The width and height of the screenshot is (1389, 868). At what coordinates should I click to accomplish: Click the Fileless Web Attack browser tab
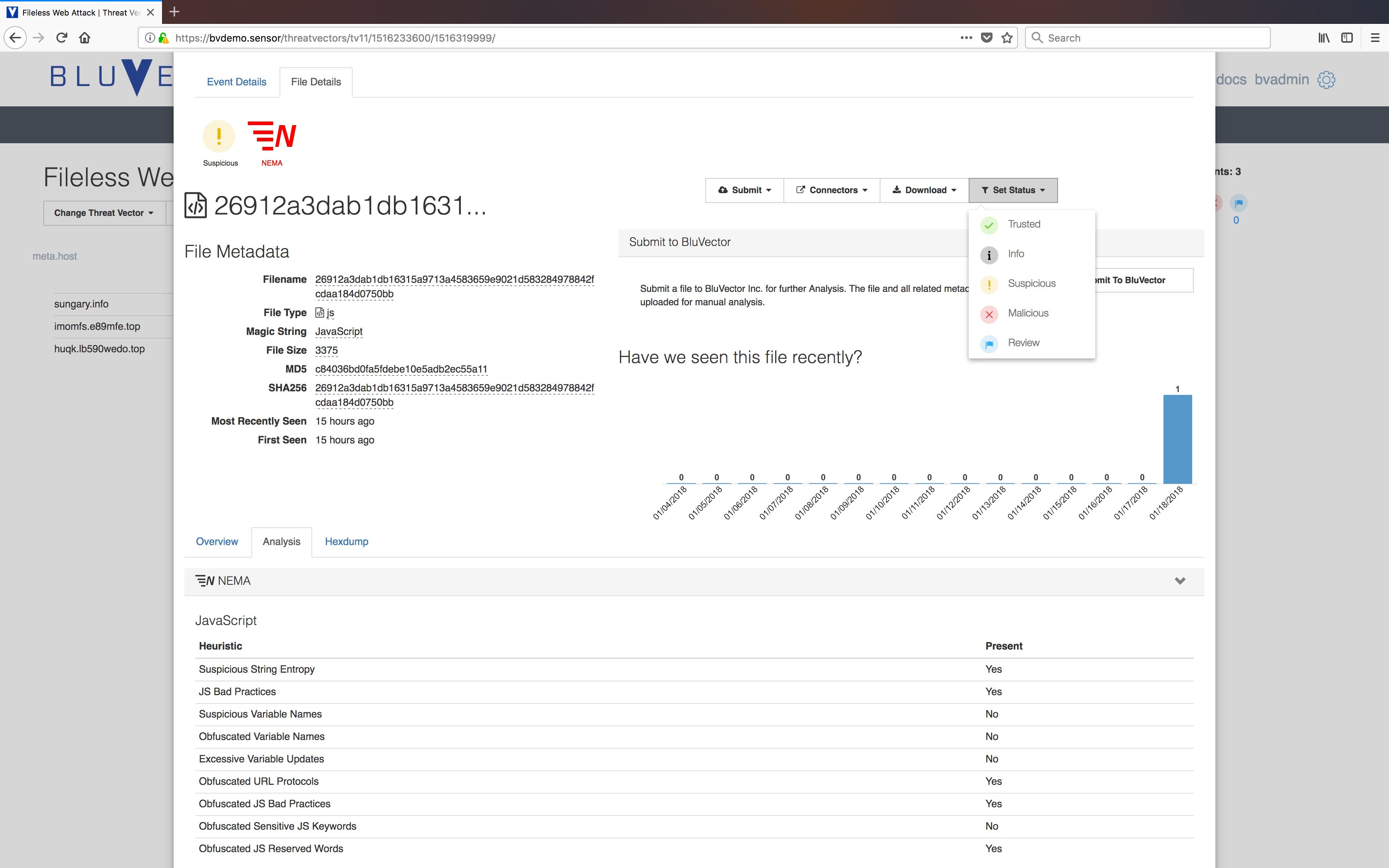[80, 12]
